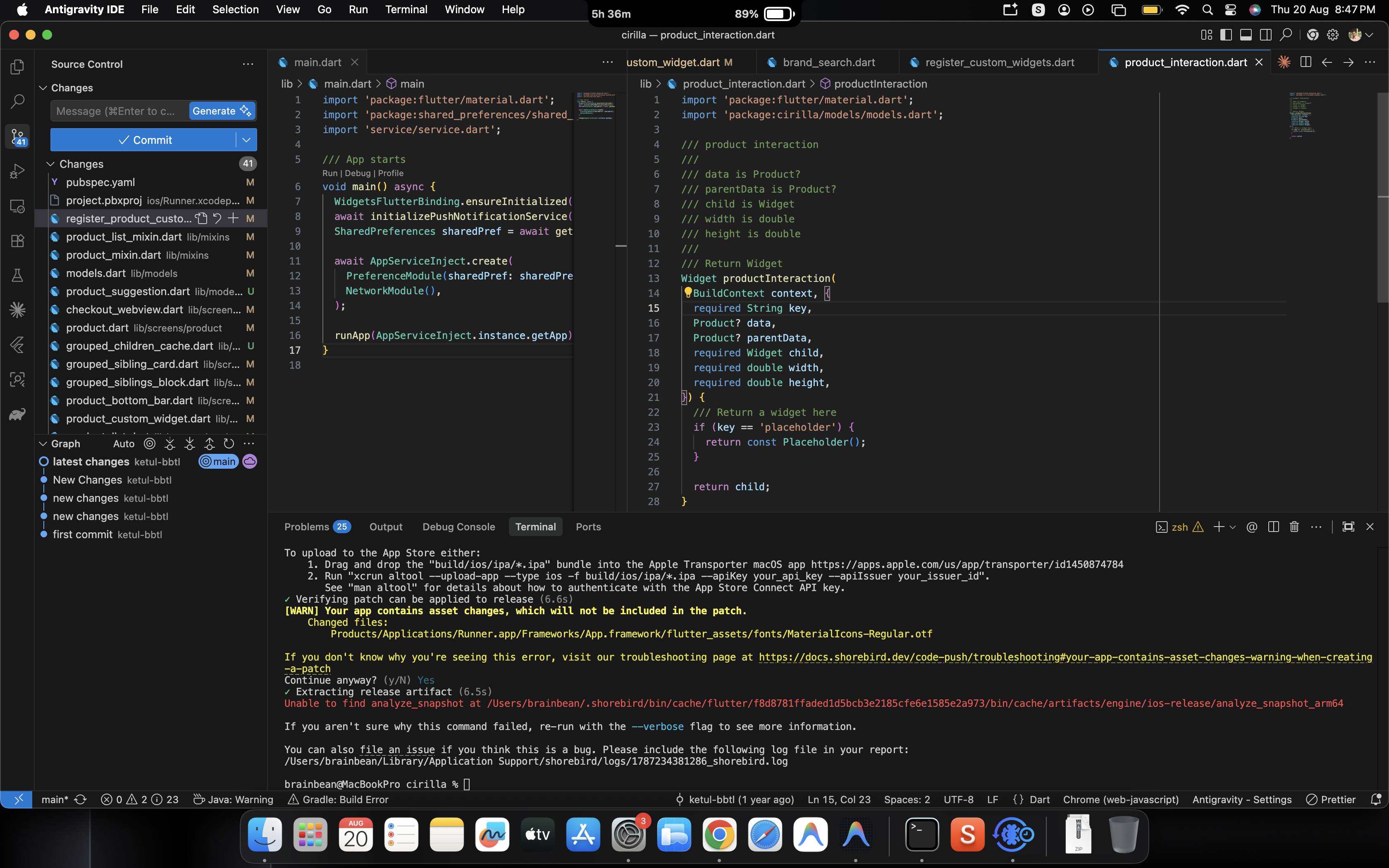The height and width of the screenshot is (868, 1389).
Task: Open the Explorer view in activity bar
Action: coord(17,67)
